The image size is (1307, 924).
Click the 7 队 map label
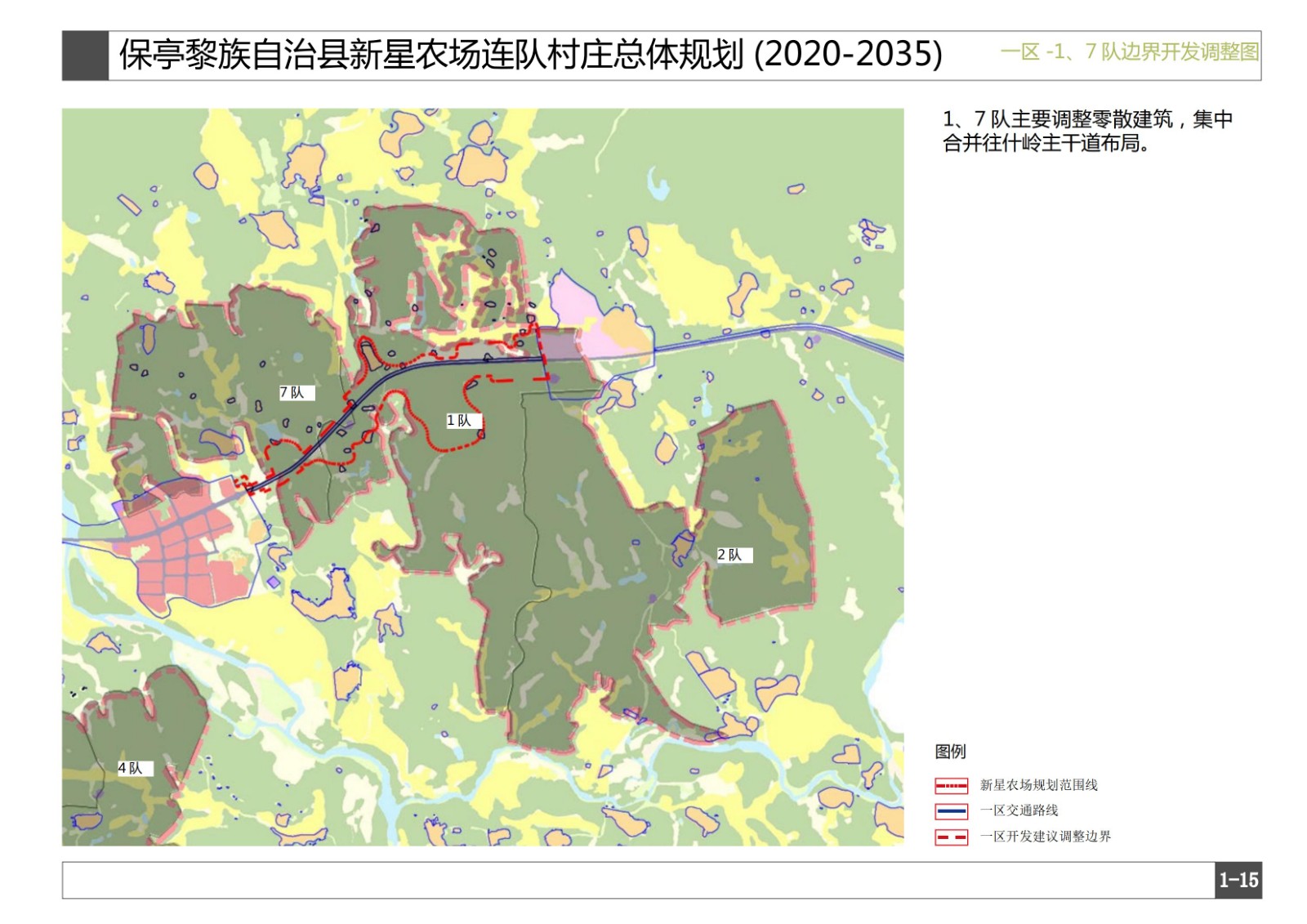pos(292,393)
